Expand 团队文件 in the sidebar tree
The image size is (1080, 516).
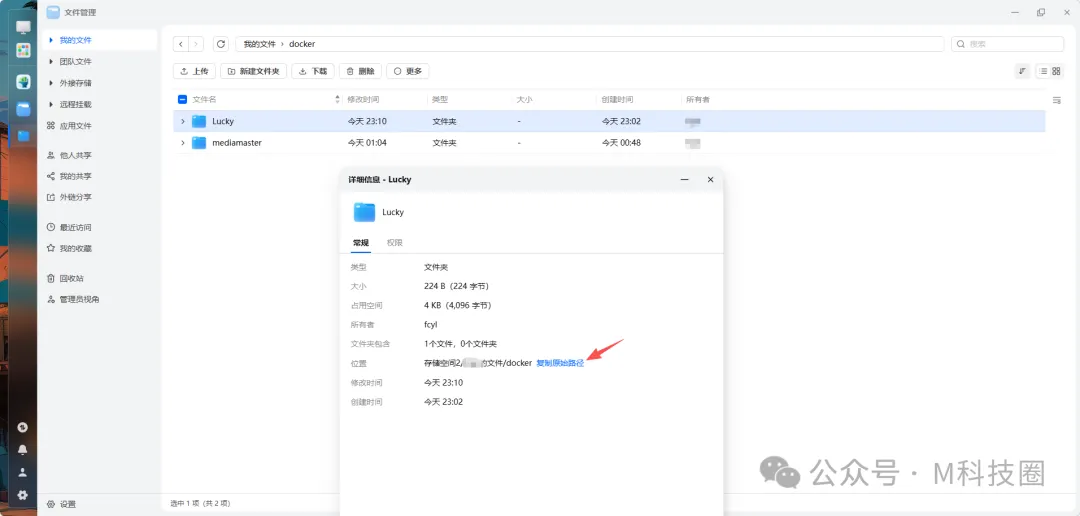pyautogui.click(x=51, y=61)
